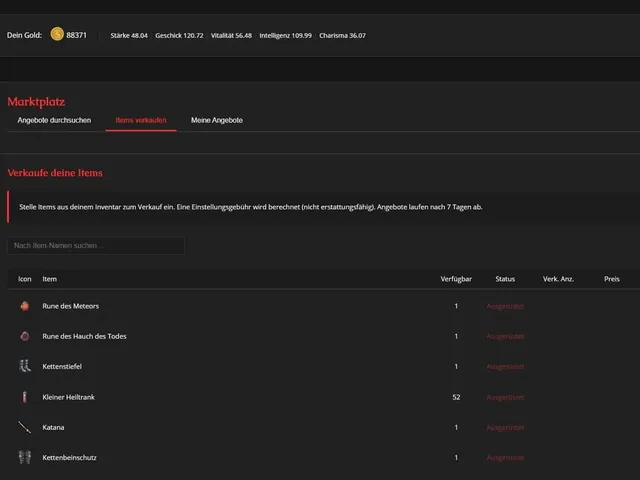The height and width of the screenshot is (480, 640).
Task: Click the Marktplatz page heading
Action: coord(36,102)
